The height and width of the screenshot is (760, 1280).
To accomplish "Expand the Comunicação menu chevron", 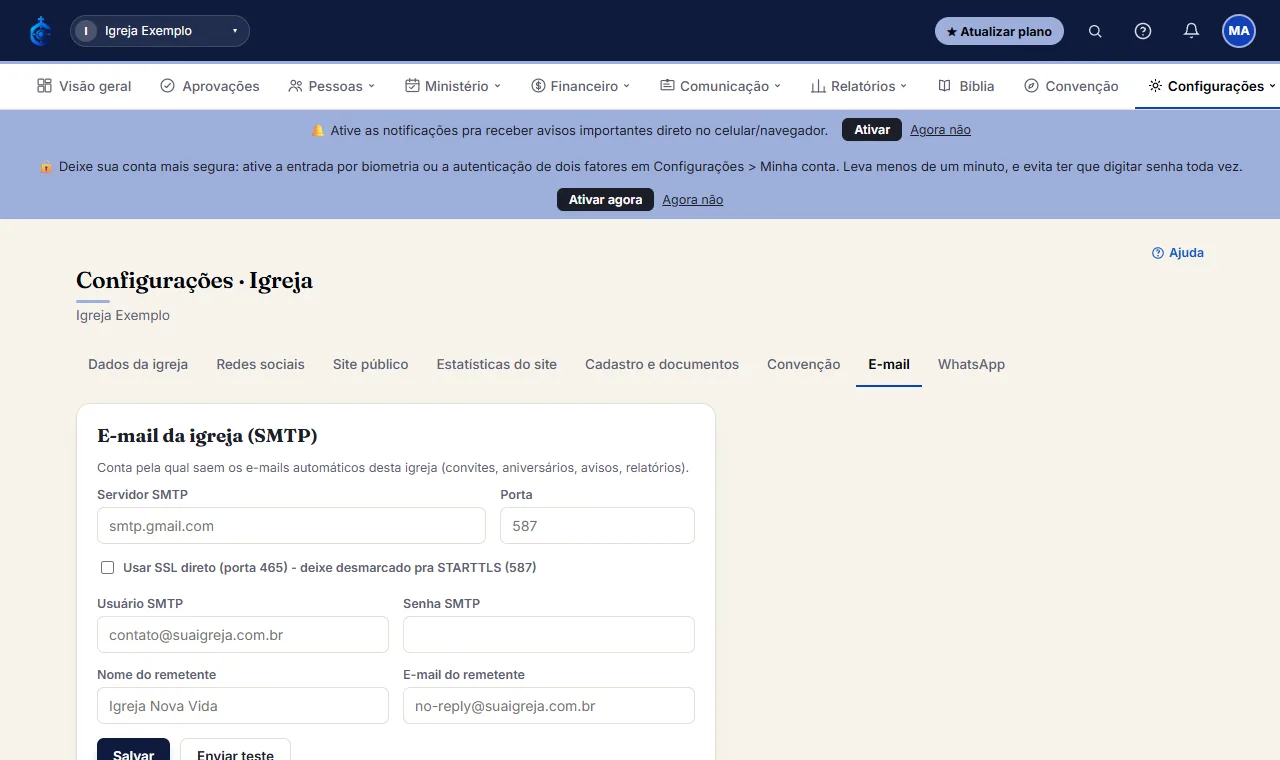I will click(x=777, y=86).
